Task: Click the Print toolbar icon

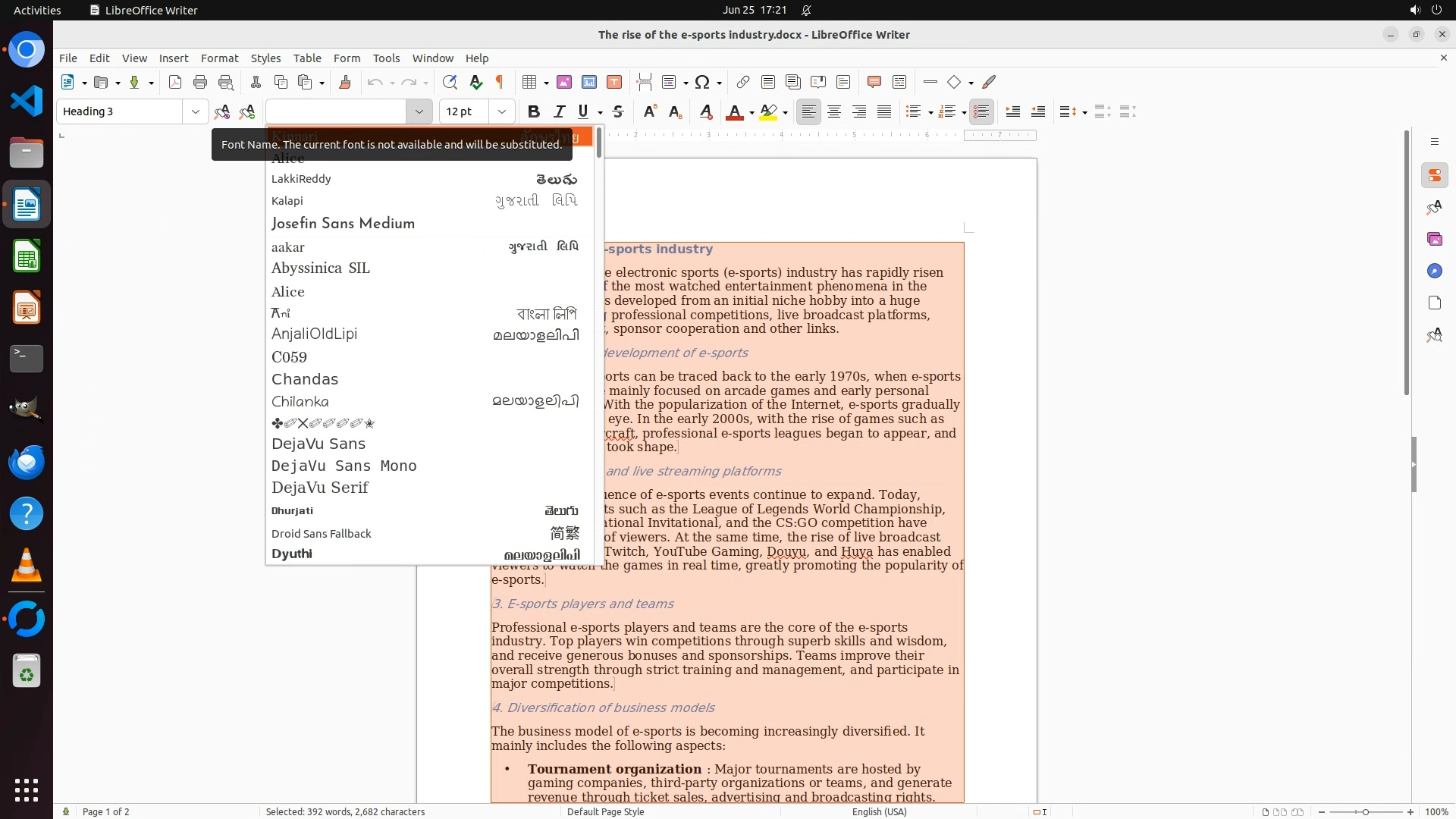Action: (200, 82)
